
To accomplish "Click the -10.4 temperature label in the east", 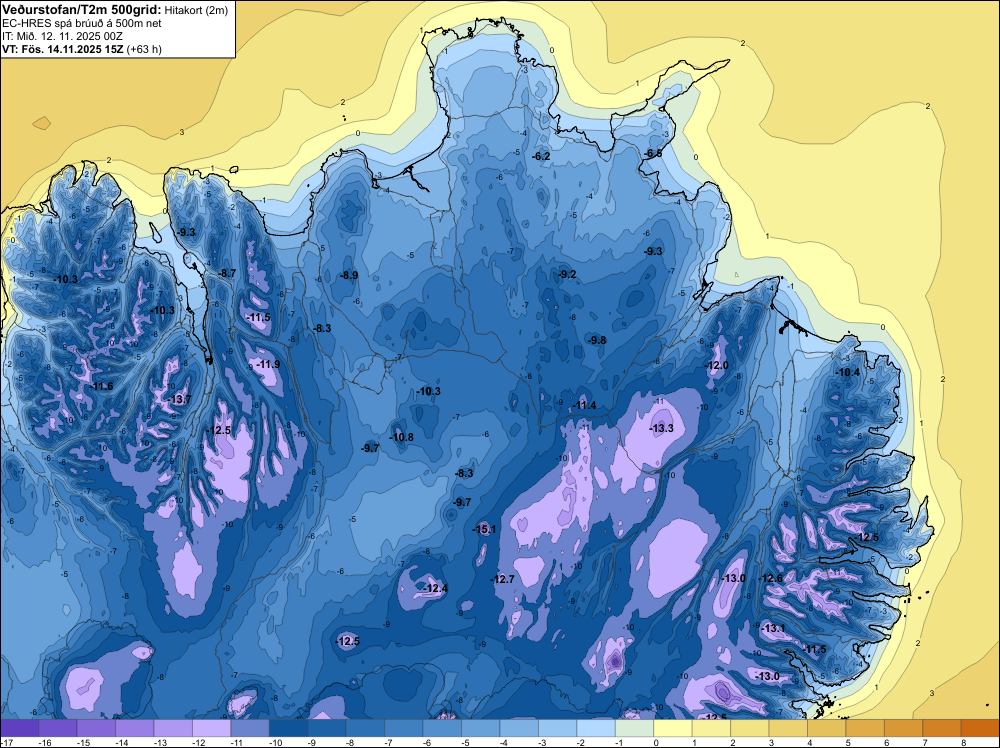I will [x=848, y=372].
